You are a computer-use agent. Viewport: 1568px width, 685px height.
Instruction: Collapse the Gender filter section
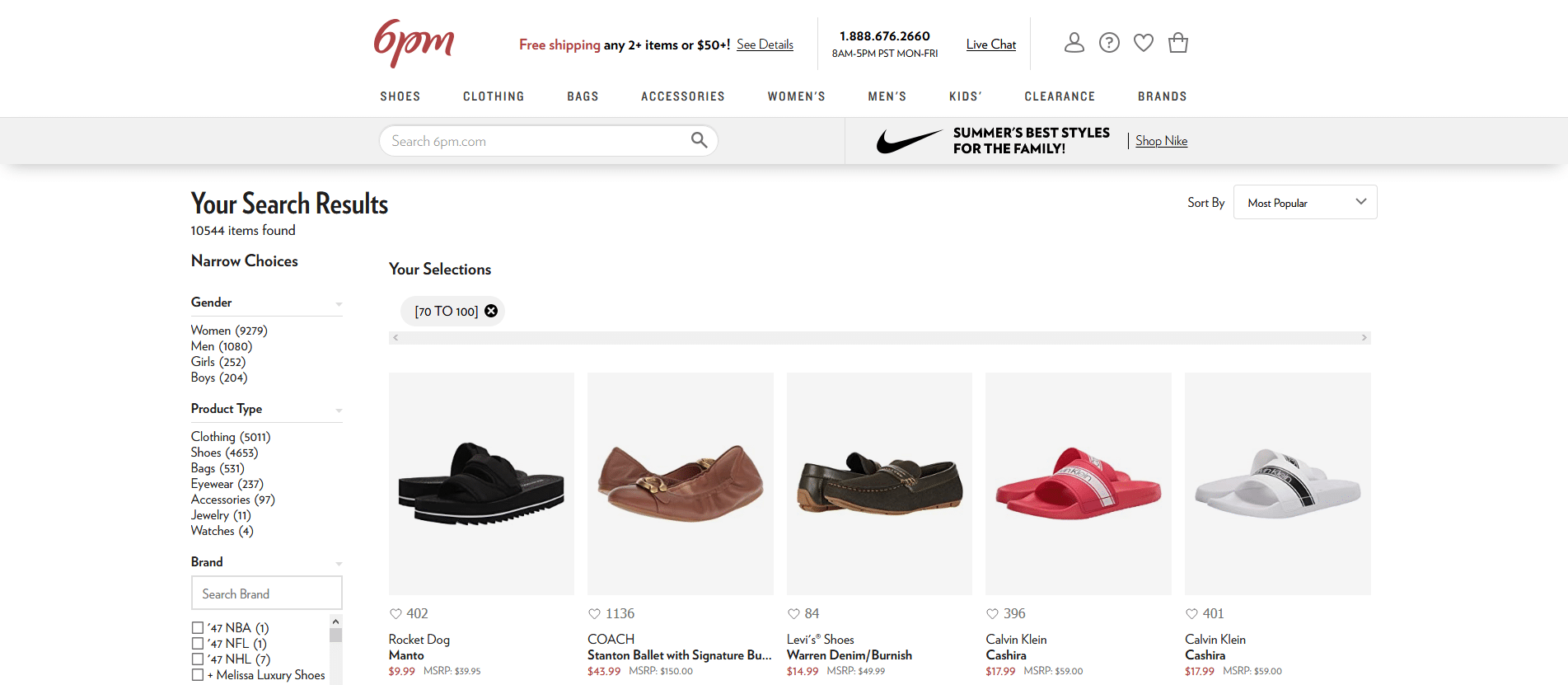click(x=339, y=304)
